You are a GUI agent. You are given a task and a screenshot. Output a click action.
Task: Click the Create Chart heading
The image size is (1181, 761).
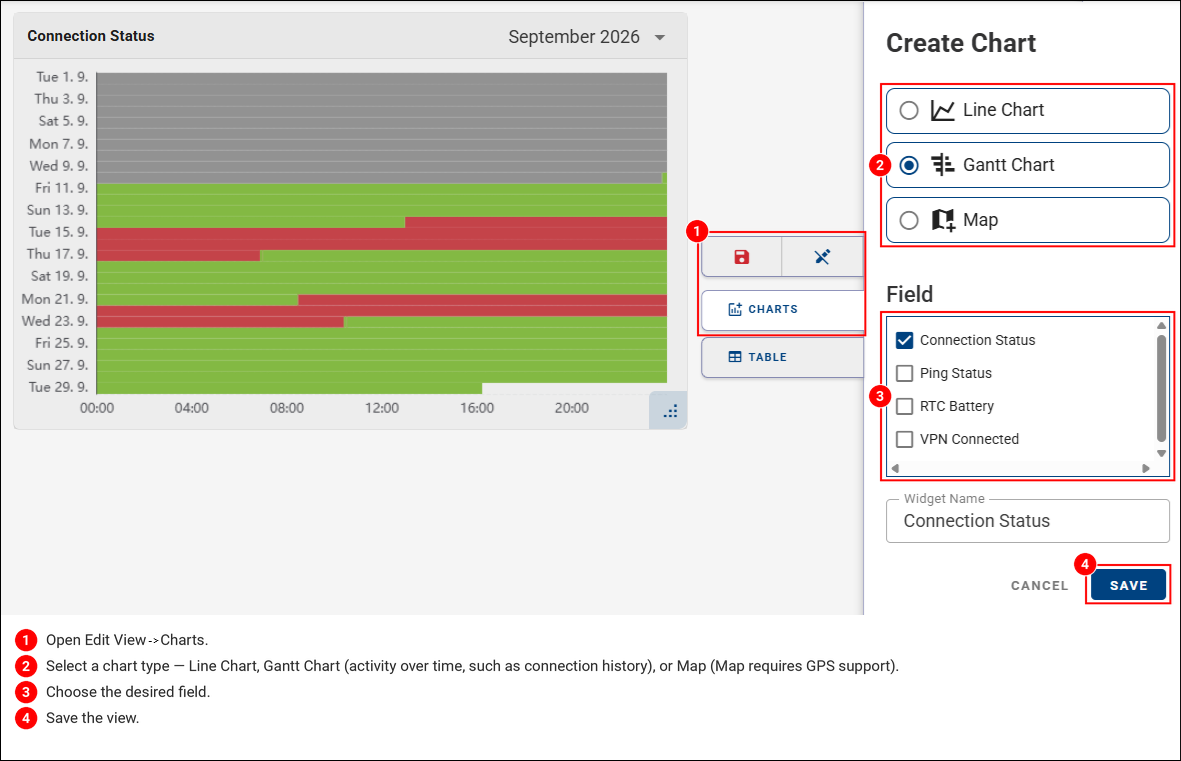pyautogui.click(x=961, y=44)
